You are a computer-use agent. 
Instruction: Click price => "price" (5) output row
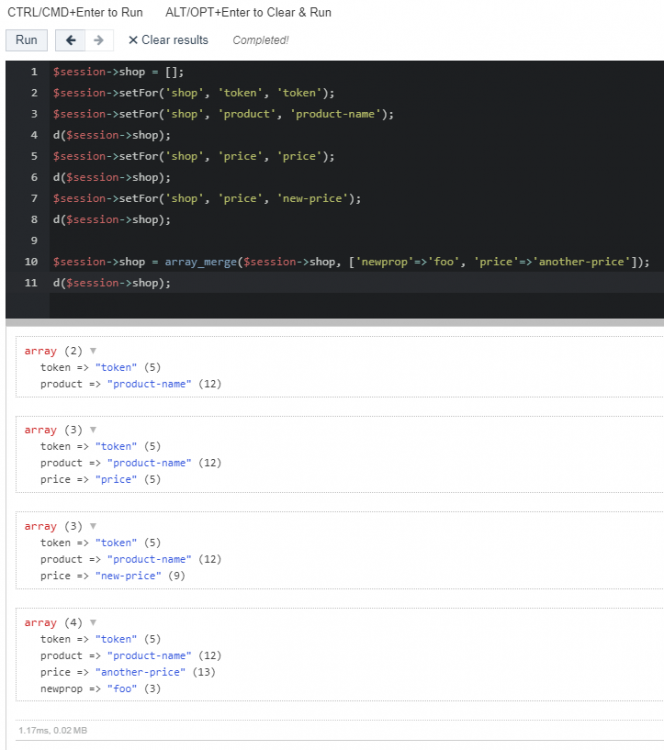coord(100,479)
